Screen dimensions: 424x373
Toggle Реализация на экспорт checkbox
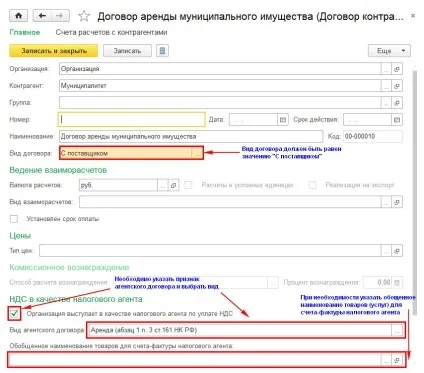pos(313,185)
